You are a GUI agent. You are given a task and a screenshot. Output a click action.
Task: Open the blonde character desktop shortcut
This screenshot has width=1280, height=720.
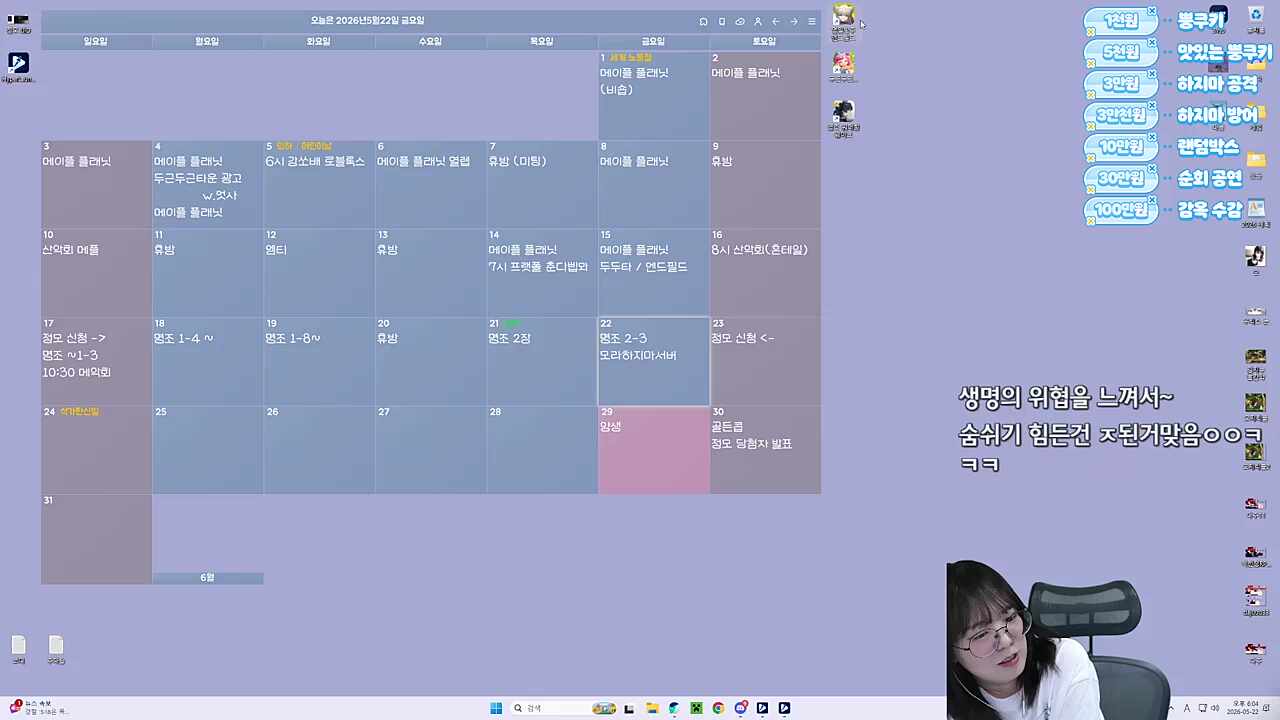pos(844,20)
